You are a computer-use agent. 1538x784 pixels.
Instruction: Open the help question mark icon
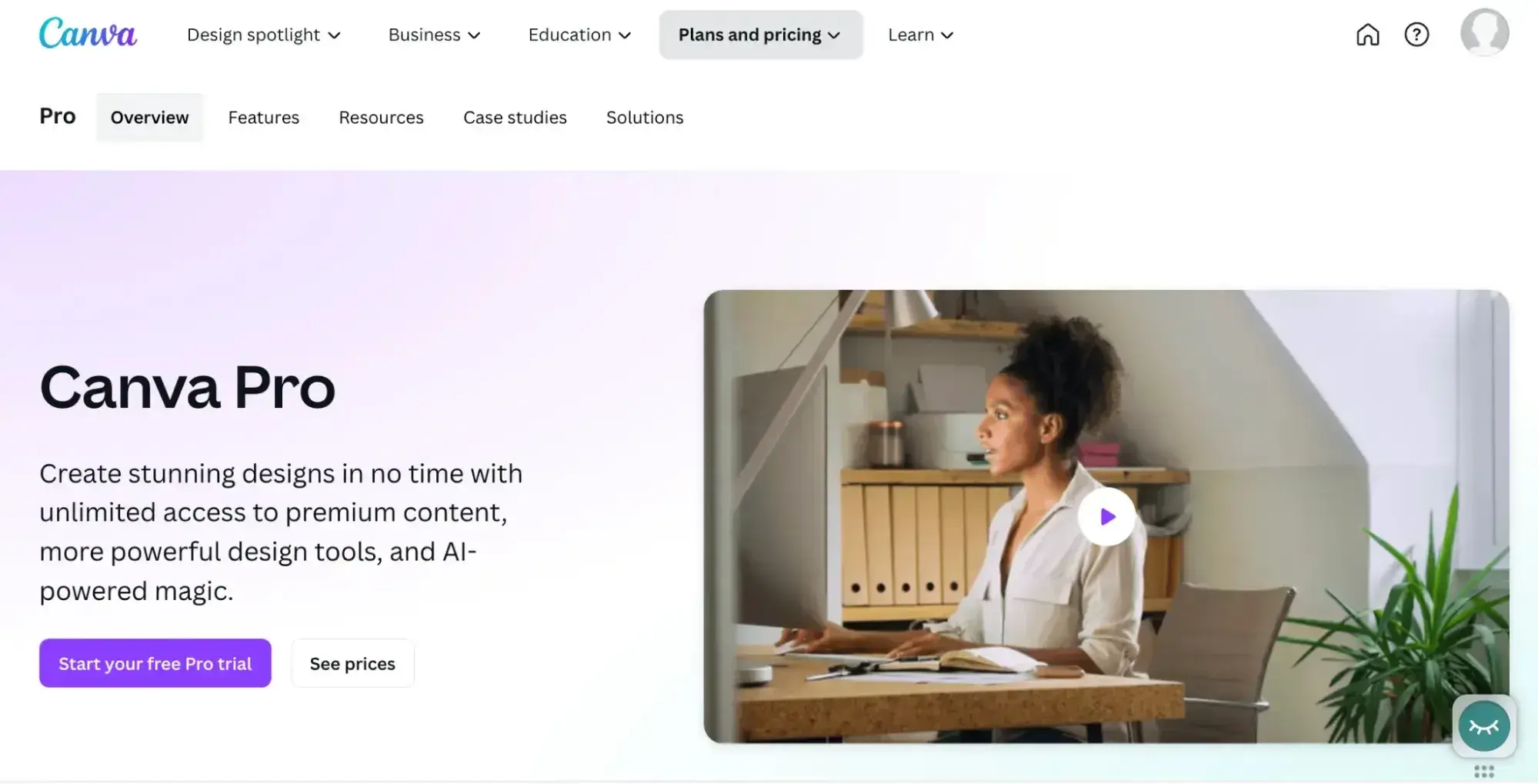click(1416, 35)
